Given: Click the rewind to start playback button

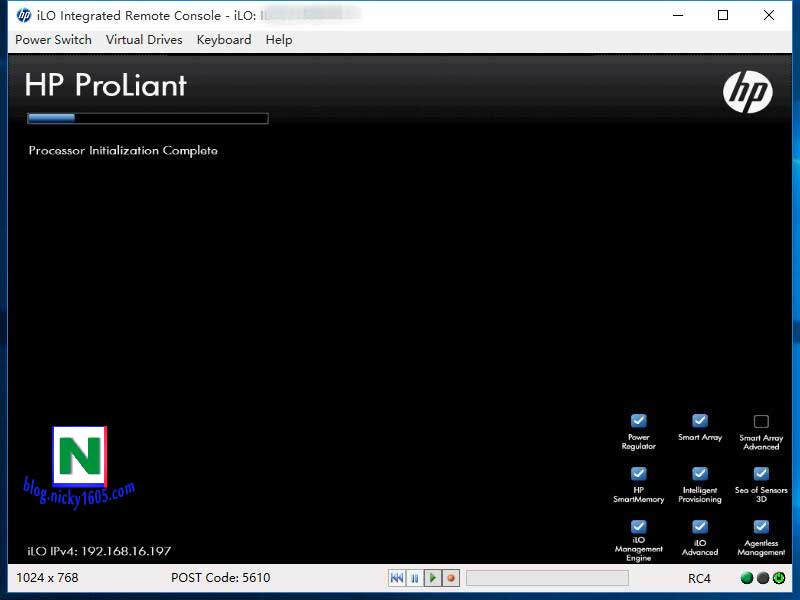Looking at the screenshot, I should [x=396, y=578].
